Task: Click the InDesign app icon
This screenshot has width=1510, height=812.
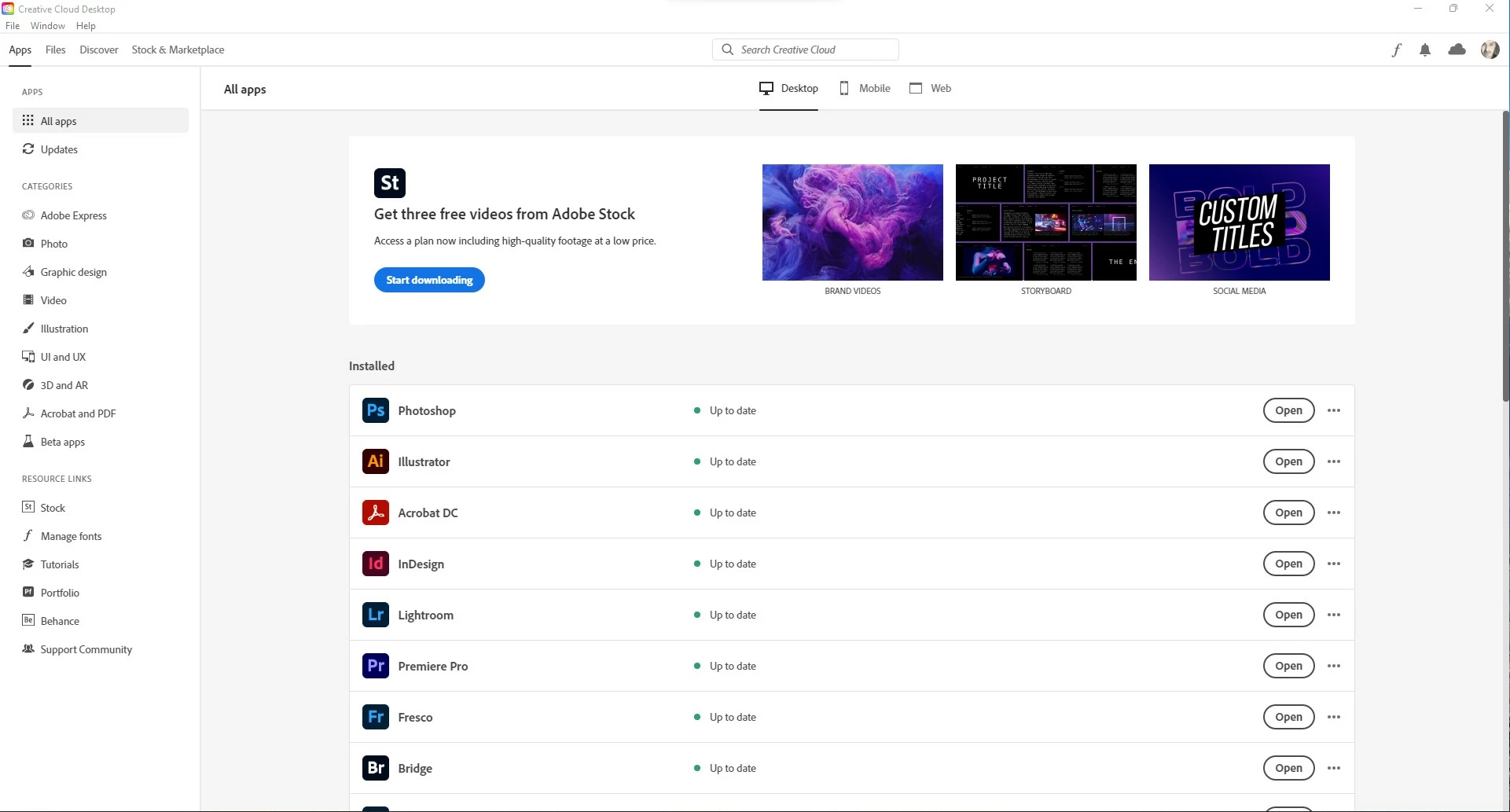Action: click(x=376, y=564)
